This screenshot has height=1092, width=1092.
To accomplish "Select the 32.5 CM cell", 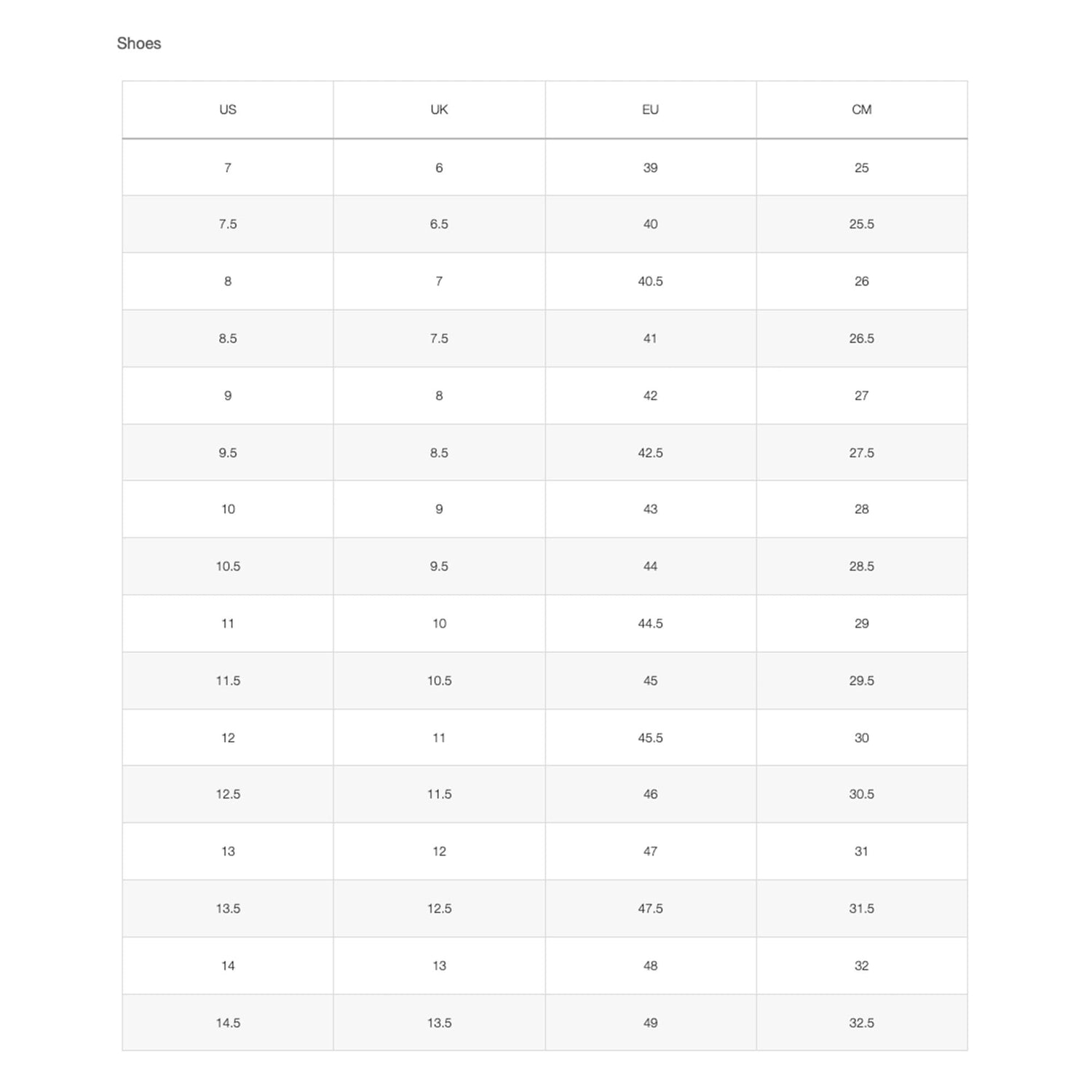I will point(861,1023).
